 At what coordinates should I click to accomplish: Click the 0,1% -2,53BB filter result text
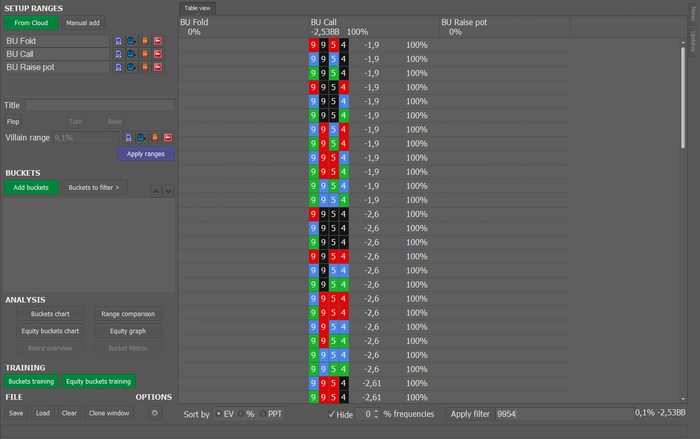click(660, 413)
